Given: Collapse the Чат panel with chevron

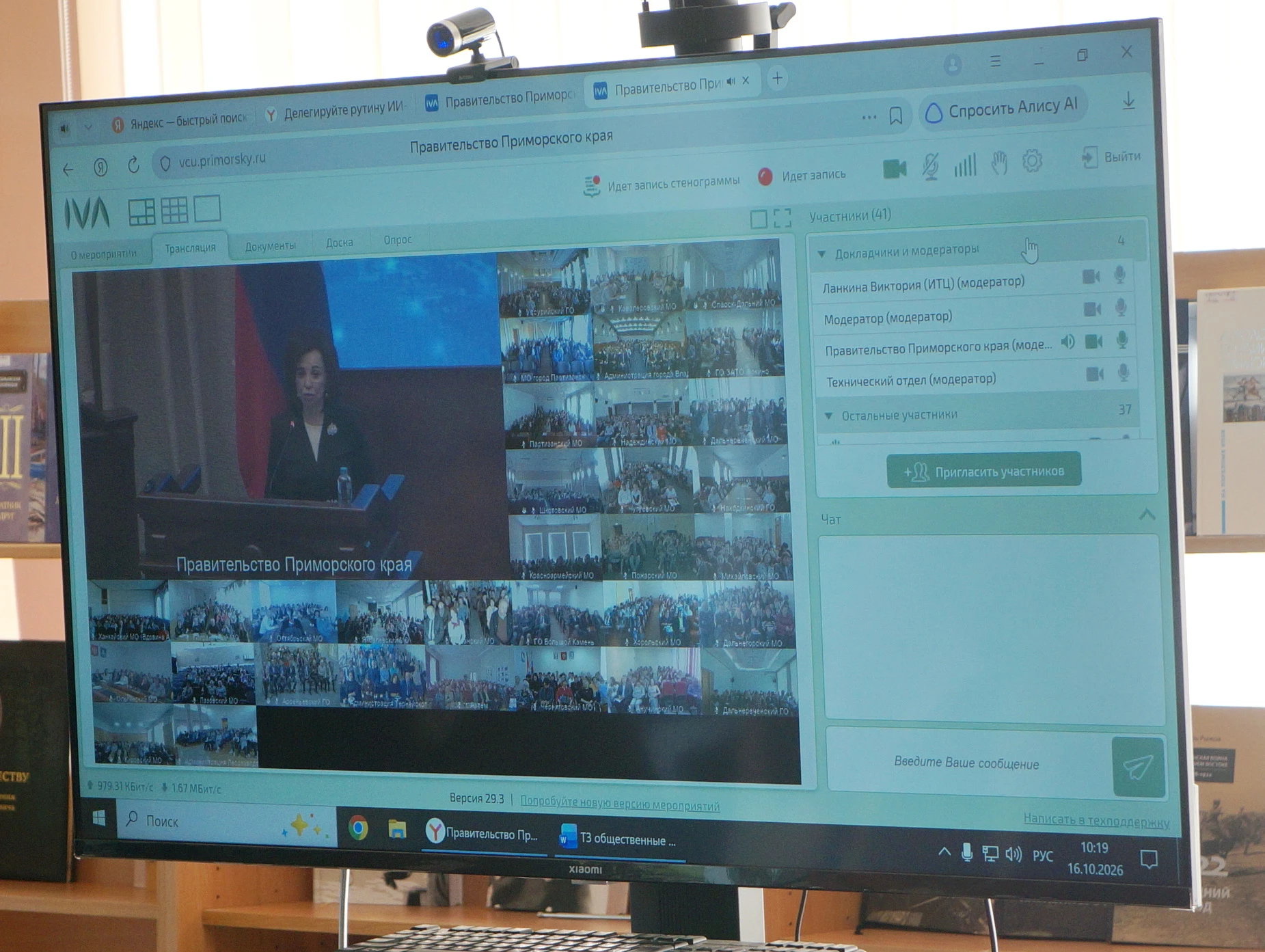Looking at the screenshot, I should pyautogui.click(x=1147, y=514).
